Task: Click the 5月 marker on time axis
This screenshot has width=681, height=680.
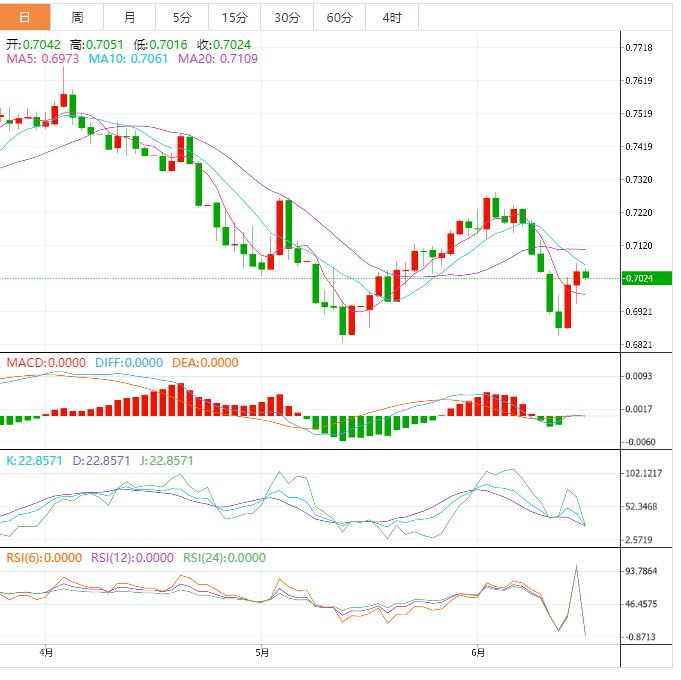Action: pos(261,653)
